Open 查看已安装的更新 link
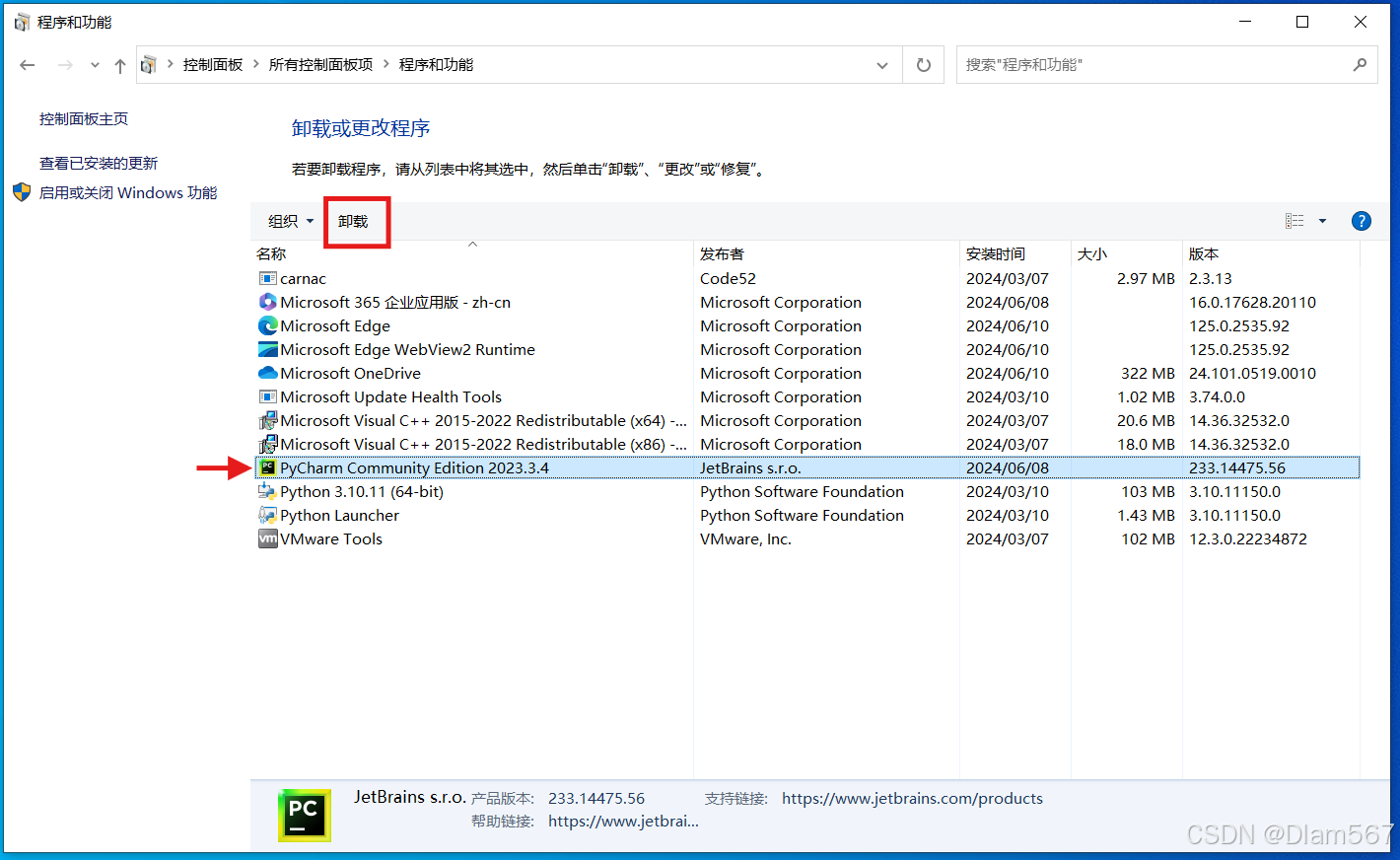This screenshot has height=860, width=1400. 99,164
